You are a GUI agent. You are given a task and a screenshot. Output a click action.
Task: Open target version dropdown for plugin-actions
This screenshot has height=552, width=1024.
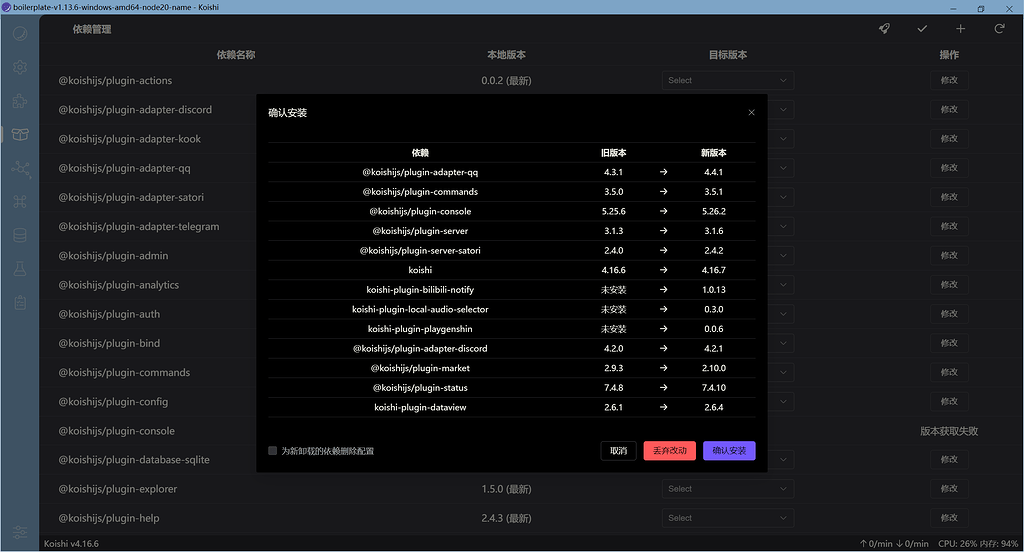click(x=727, y=81)
